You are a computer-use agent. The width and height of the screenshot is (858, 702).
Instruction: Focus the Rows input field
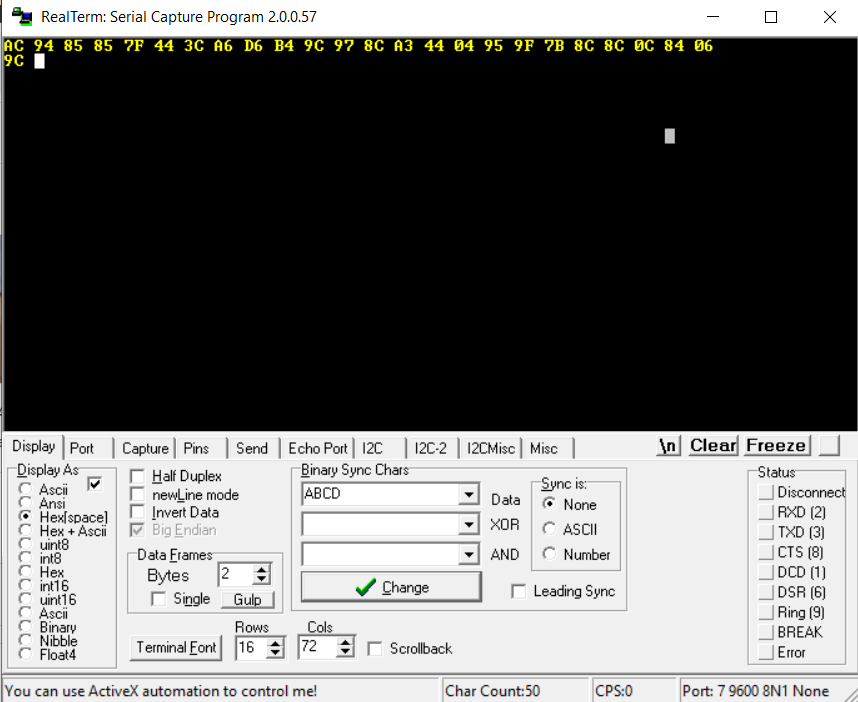[x=252, y=648]
